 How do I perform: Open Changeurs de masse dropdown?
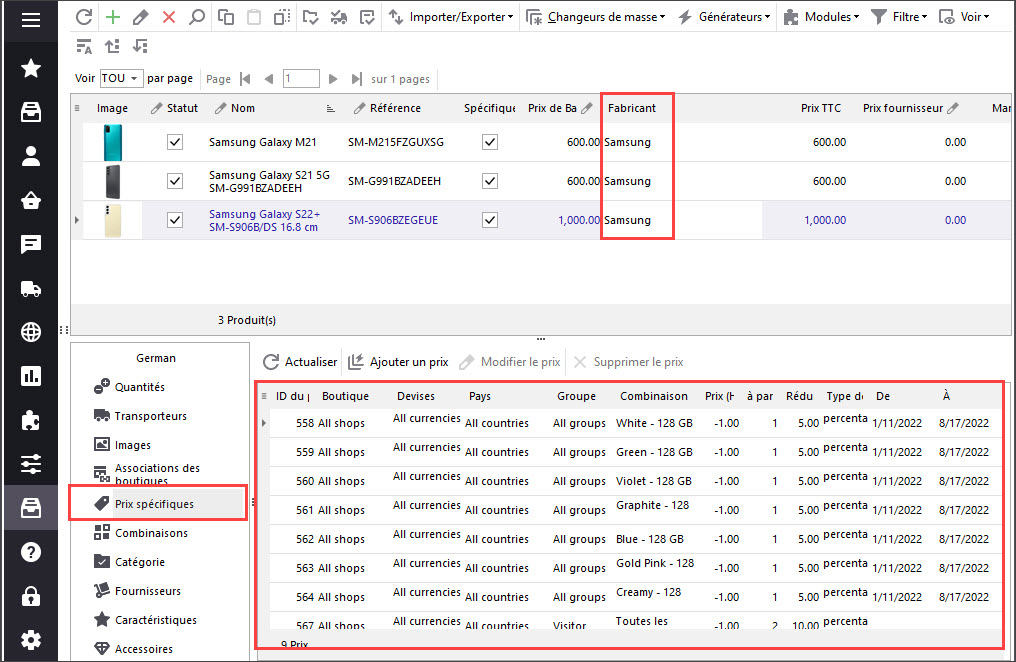coord(596,17)
